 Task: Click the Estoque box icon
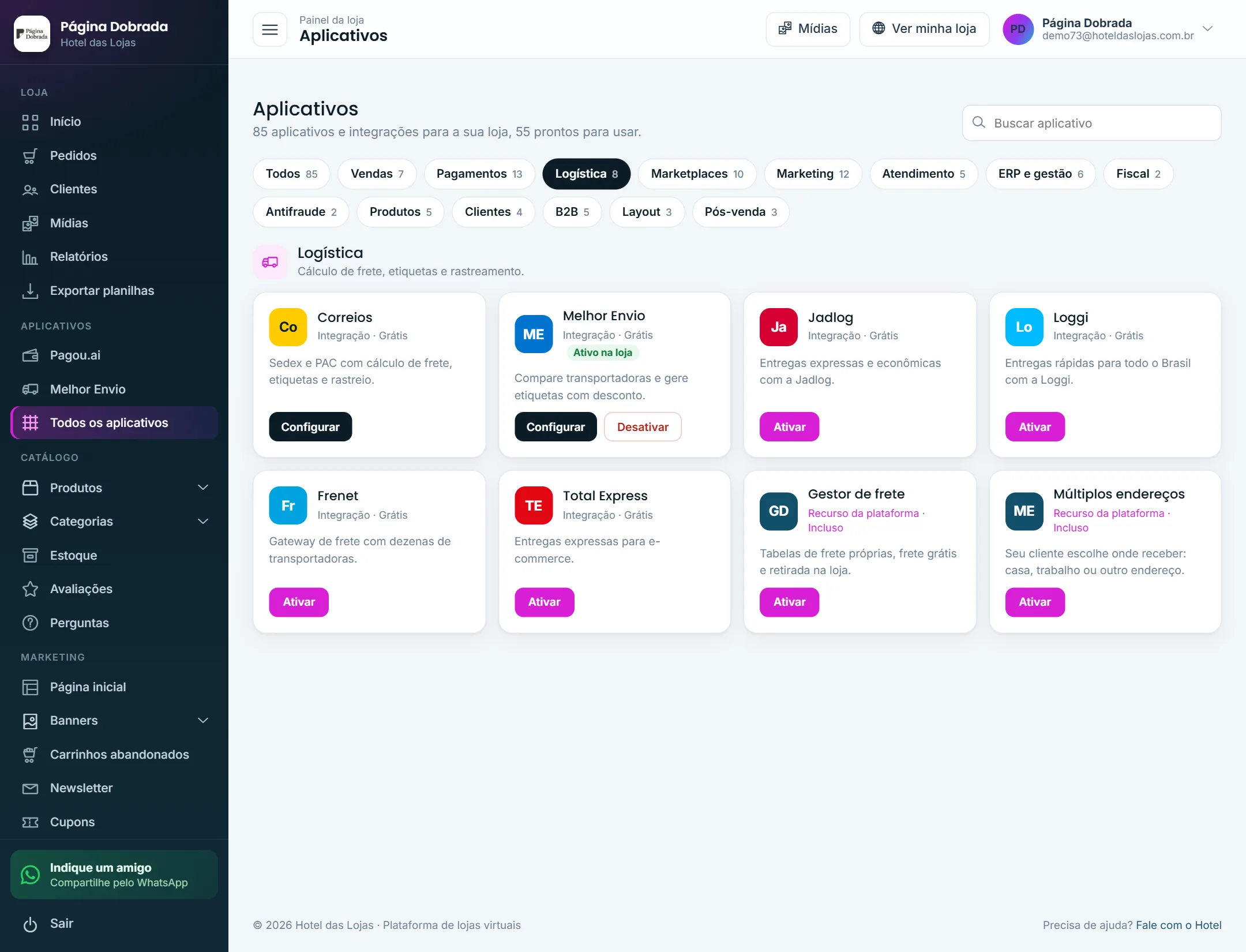[30, 556]
